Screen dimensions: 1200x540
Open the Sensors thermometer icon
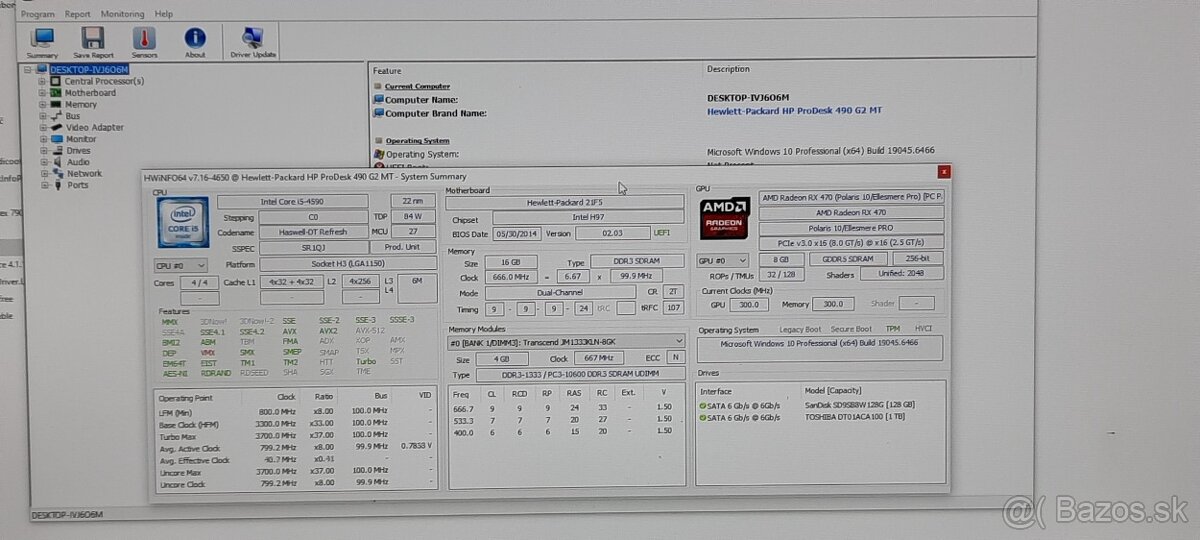(x=144, y=38)
